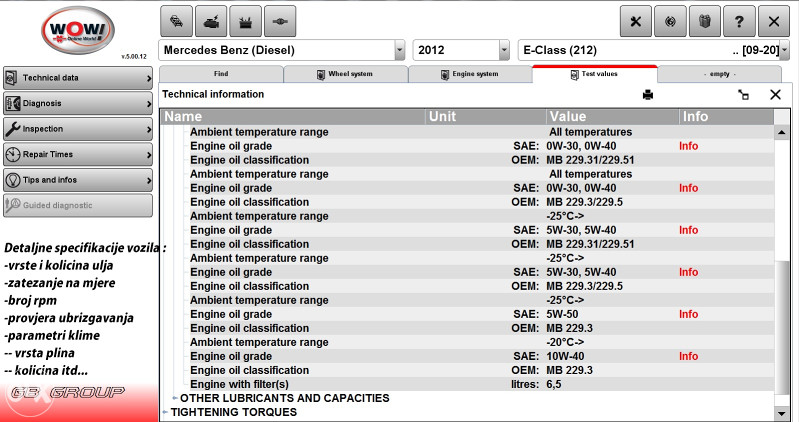Expand TIGHTENING TORQUES node

click(165, 412)
